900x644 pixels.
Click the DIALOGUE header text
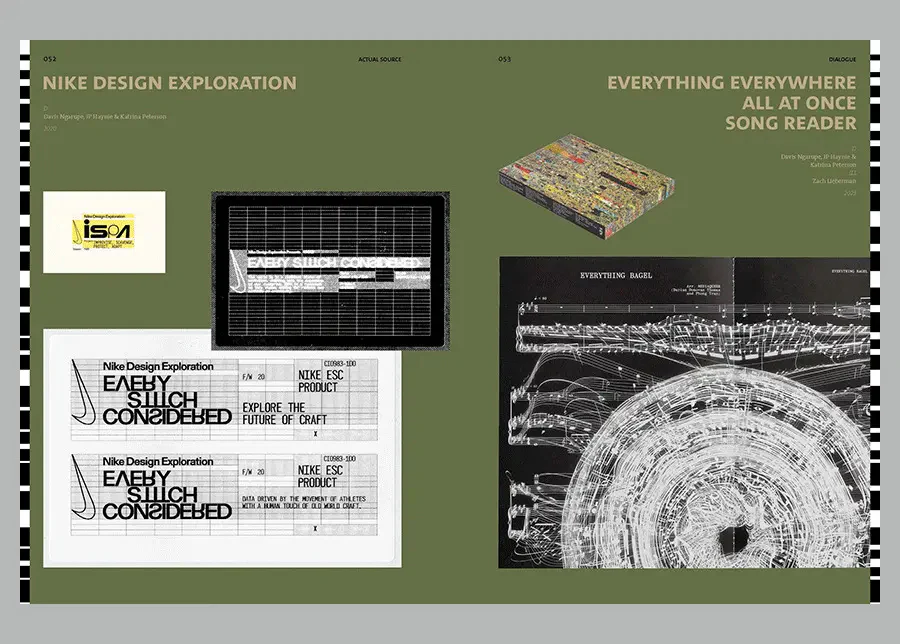[x=842, y=59]
